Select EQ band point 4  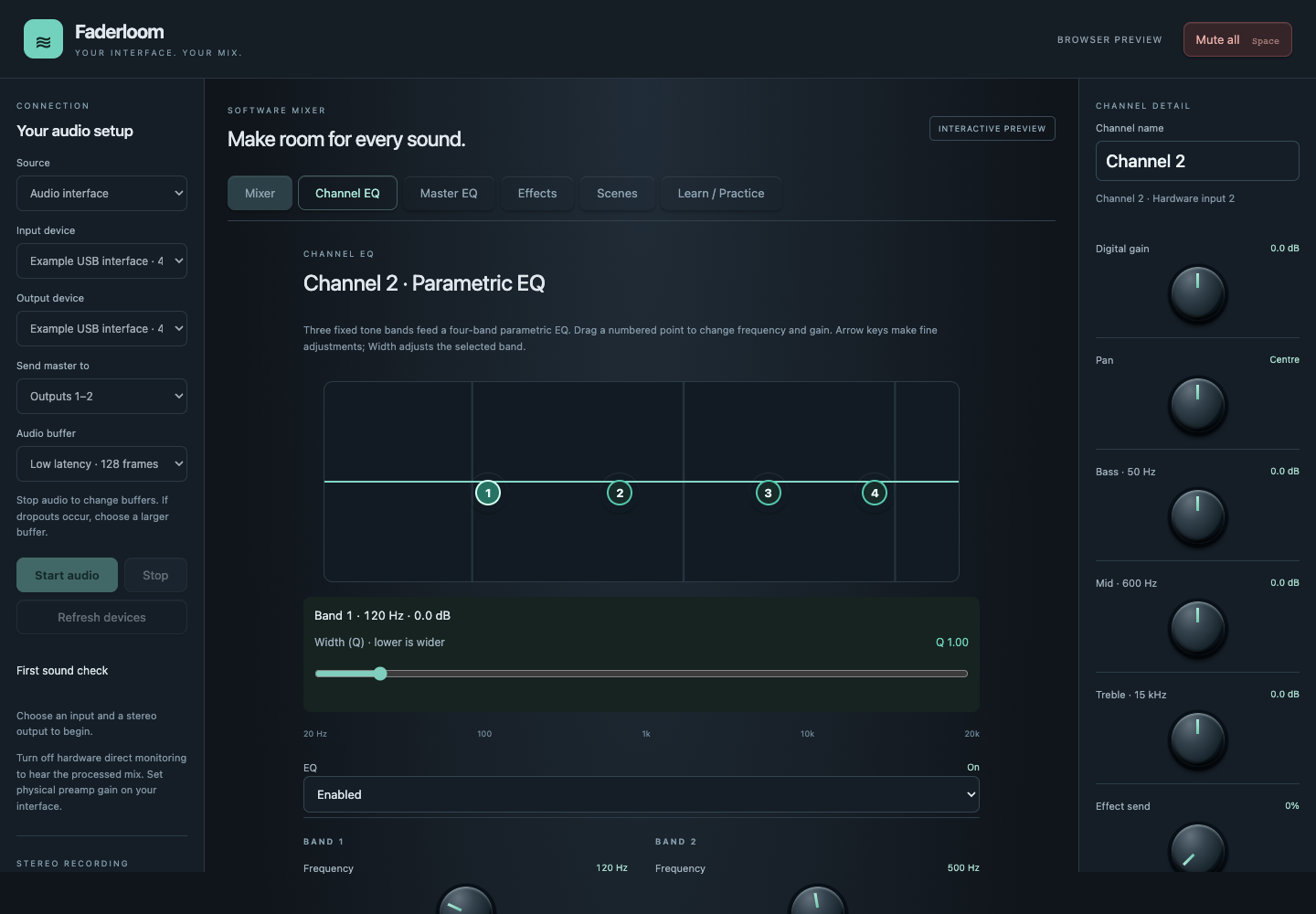[x=875, y=493]
